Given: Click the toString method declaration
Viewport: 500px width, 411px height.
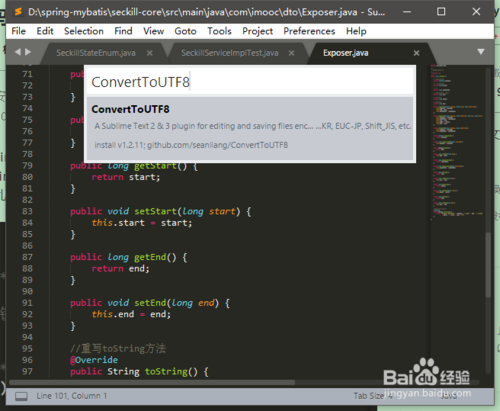Looking at the screenshot, I should 139,371.
